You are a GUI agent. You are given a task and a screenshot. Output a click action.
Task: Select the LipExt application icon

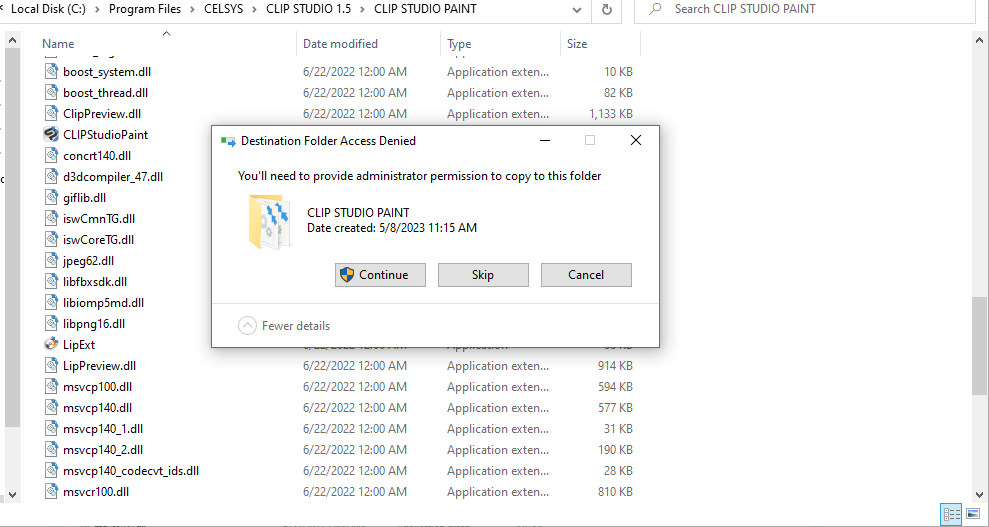click(x=51, y=344)
